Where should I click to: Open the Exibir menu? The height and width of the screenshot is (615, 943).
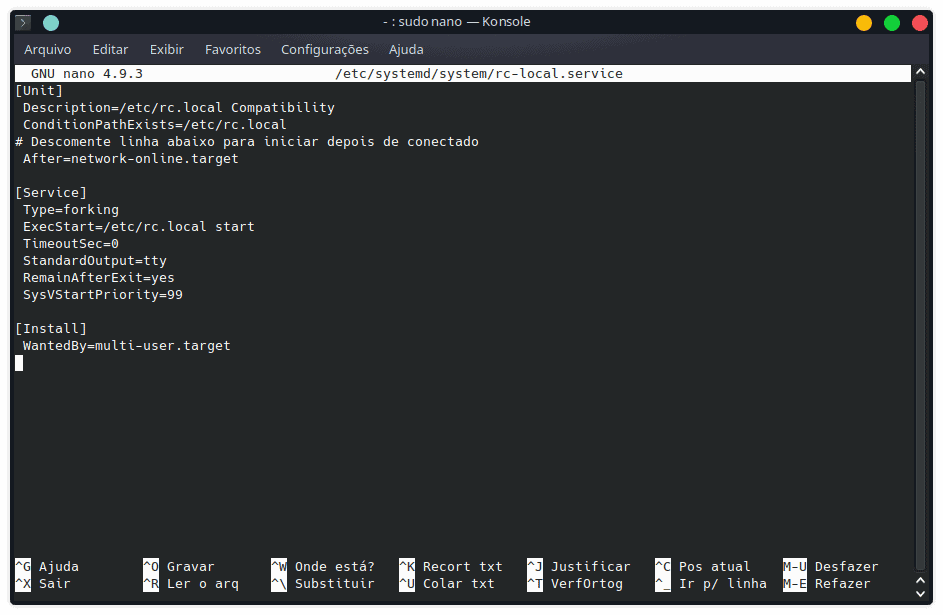[x=167, y=50]
